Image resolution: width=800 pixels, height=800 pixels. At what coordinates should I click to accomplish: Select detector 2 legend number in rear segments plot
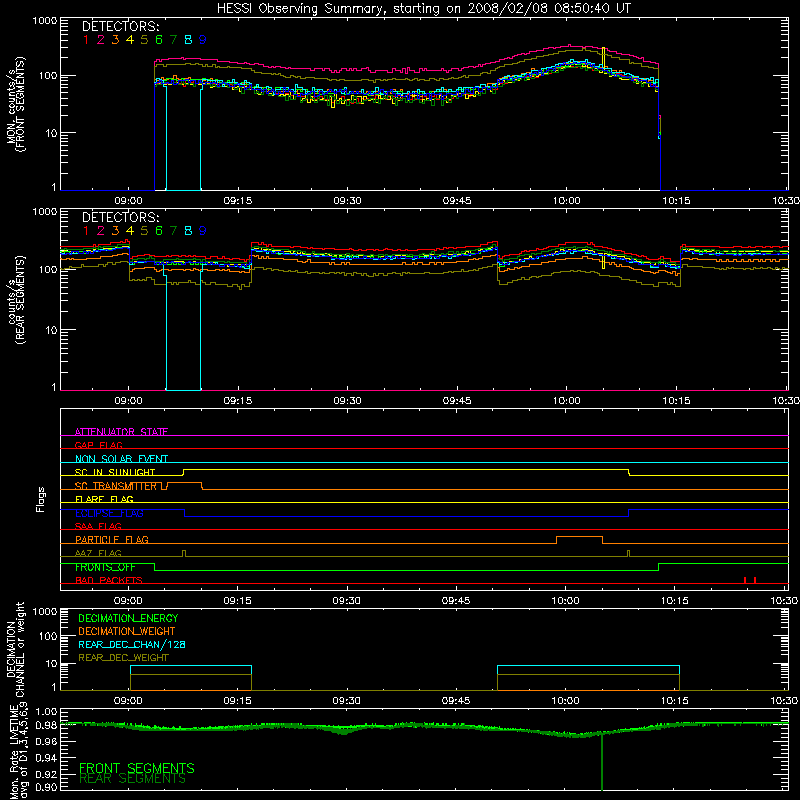(101, 231)
